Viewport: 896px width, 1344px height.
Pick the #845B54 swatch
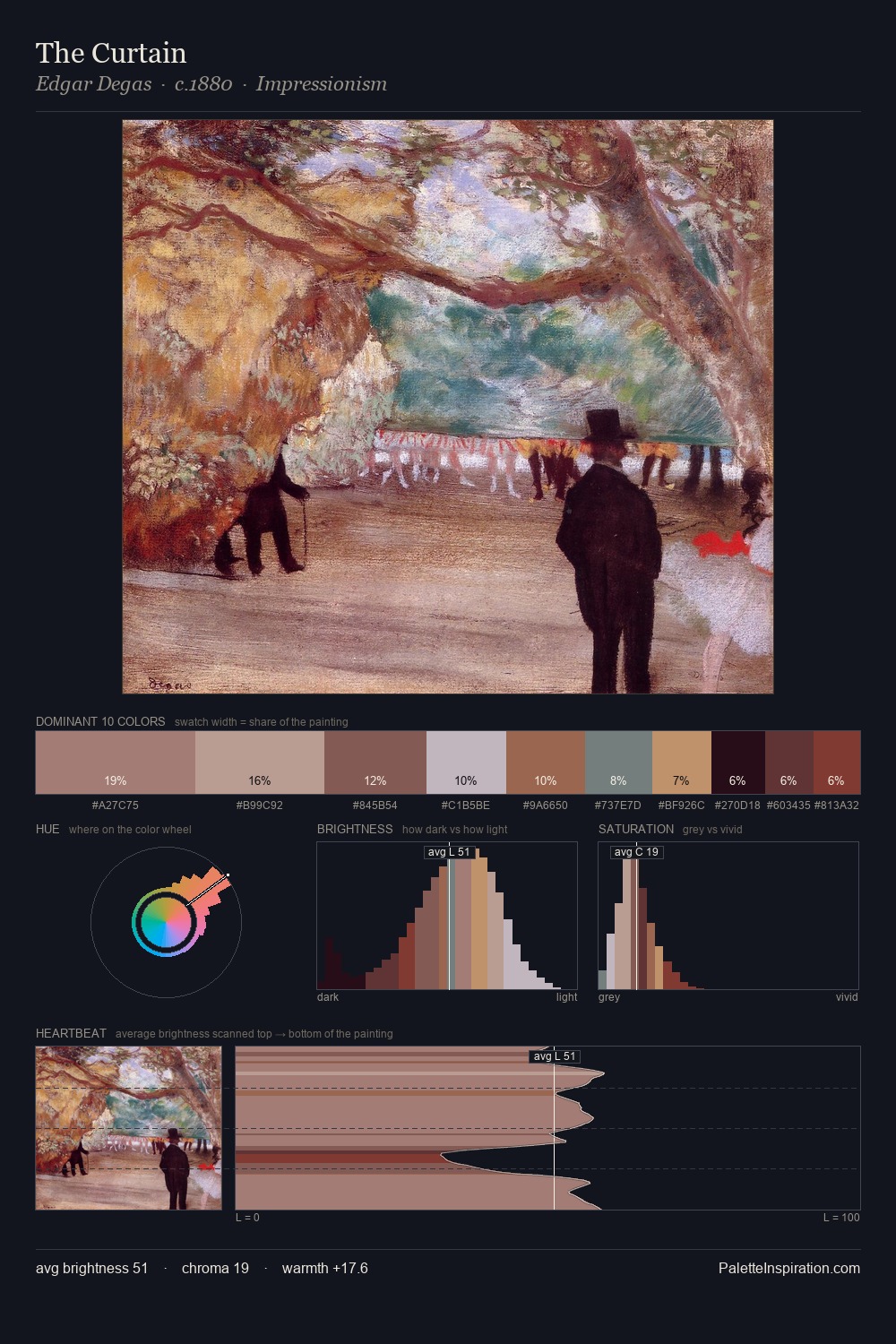[375, 762]
